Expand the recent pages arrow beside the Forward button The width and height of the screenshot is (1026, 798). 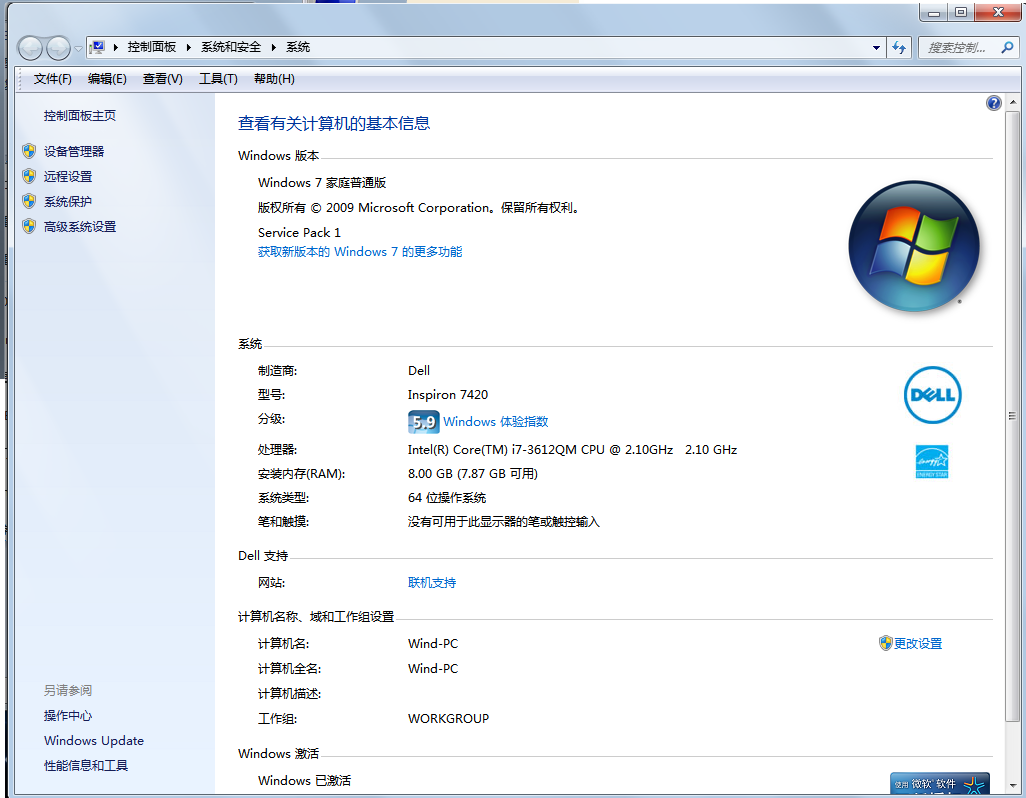(x=78, y=48)
